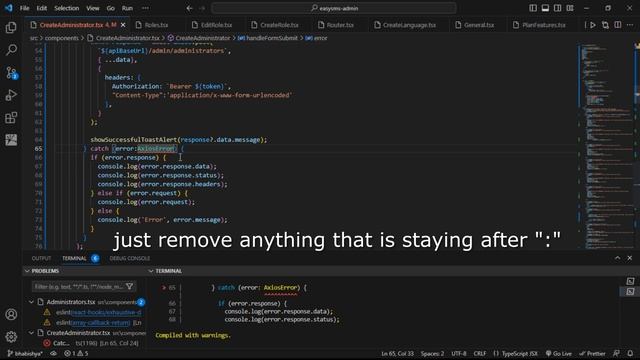Open Source Control view icon
Image resolution: width=640 pixels, height=360 pixels.
(11, 73)
